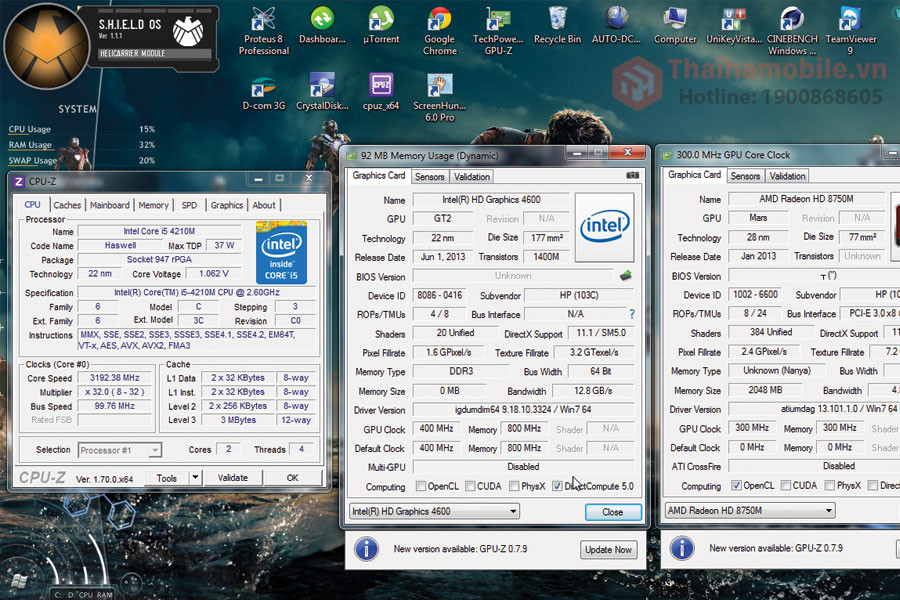Viewport: 900px width, 600px height.
Task: Open the AMD Radeon HD 8750M GPU dropdown
Action: tap(750, 510)
